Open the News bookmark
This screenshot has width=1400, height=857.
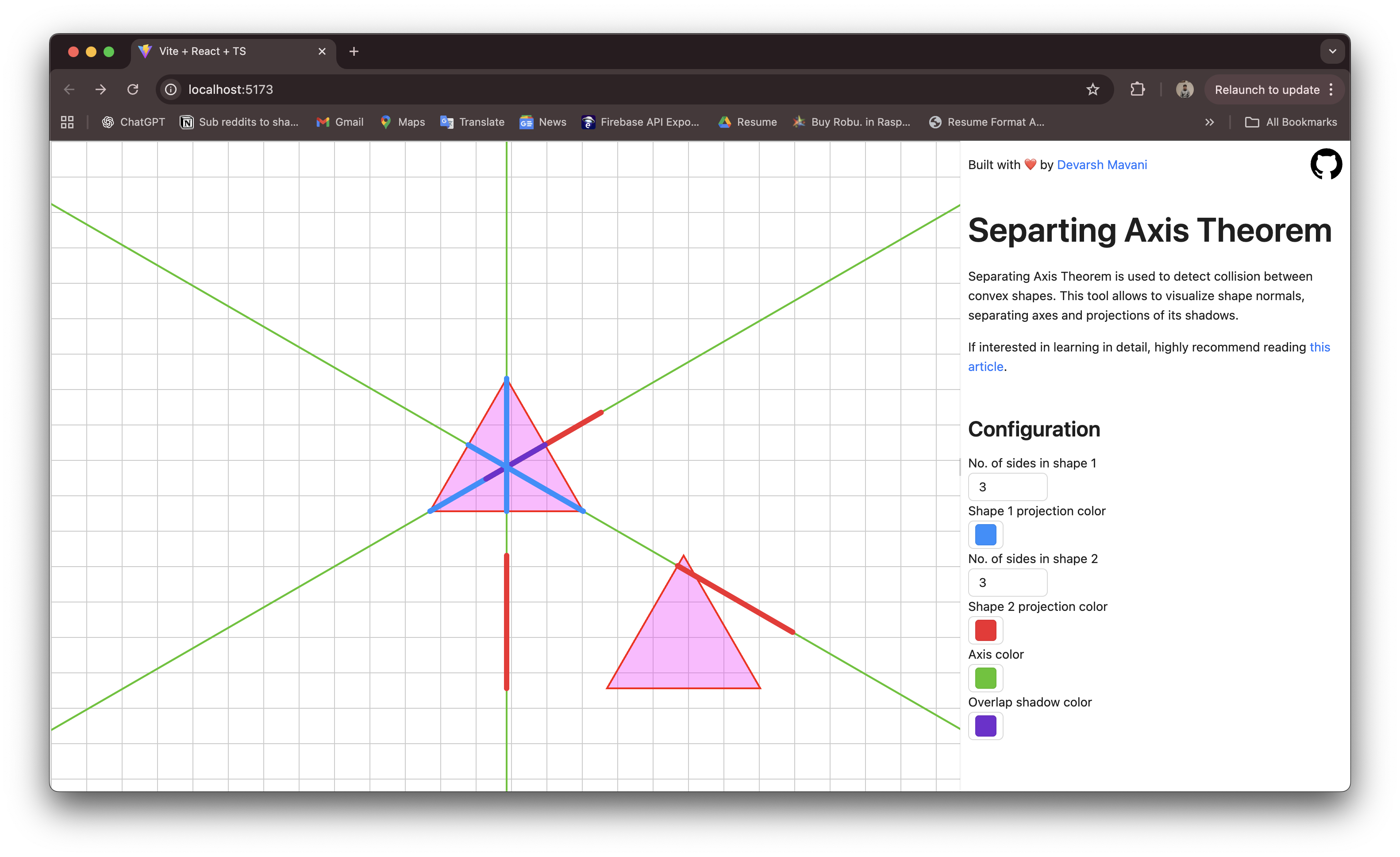click(x=542, y=122)
